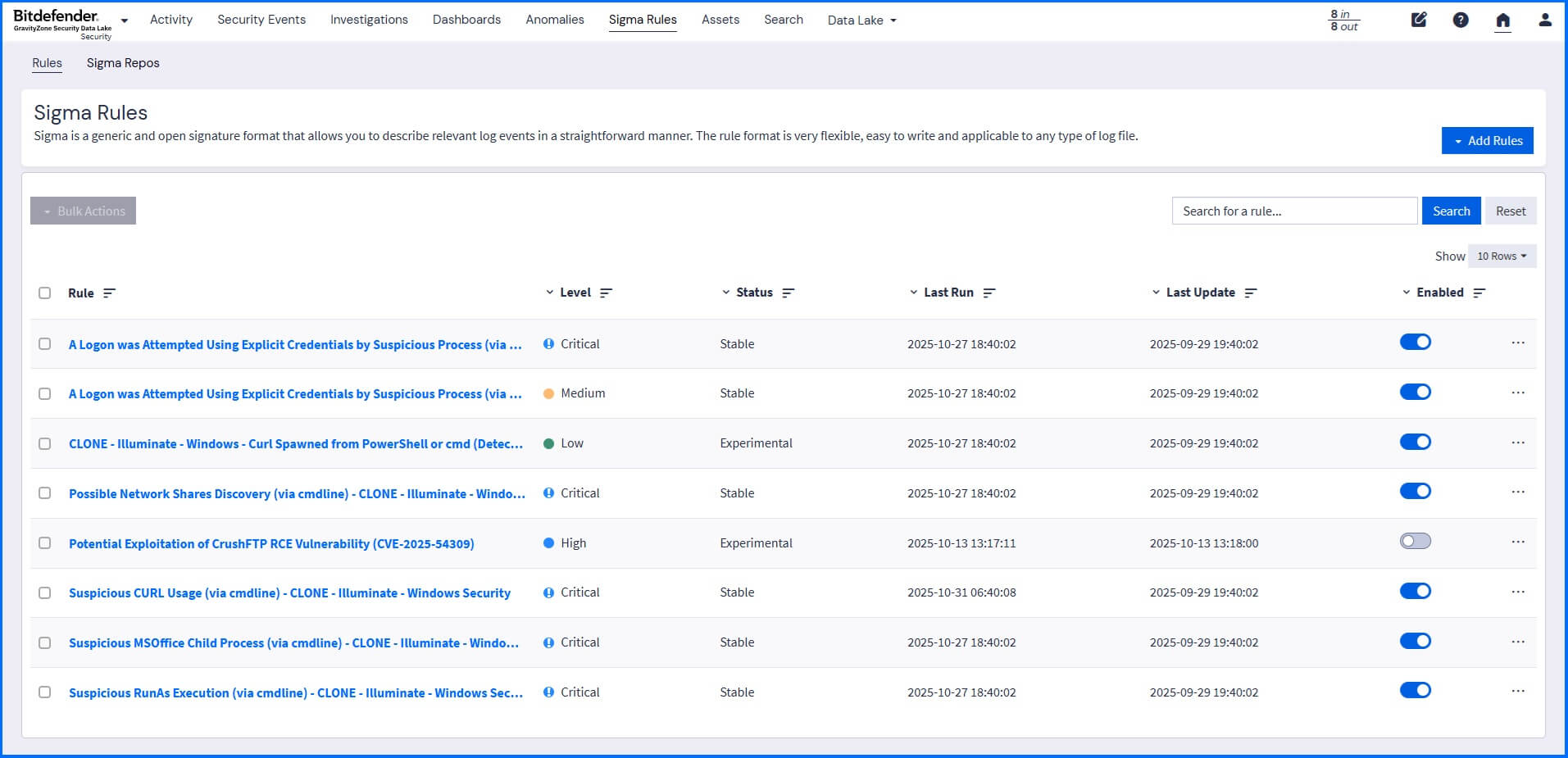The width and height of the screenshot is (1568, 758).
Task: Switch to the Sigma Repos tab
Action: (x=122, y=62)
